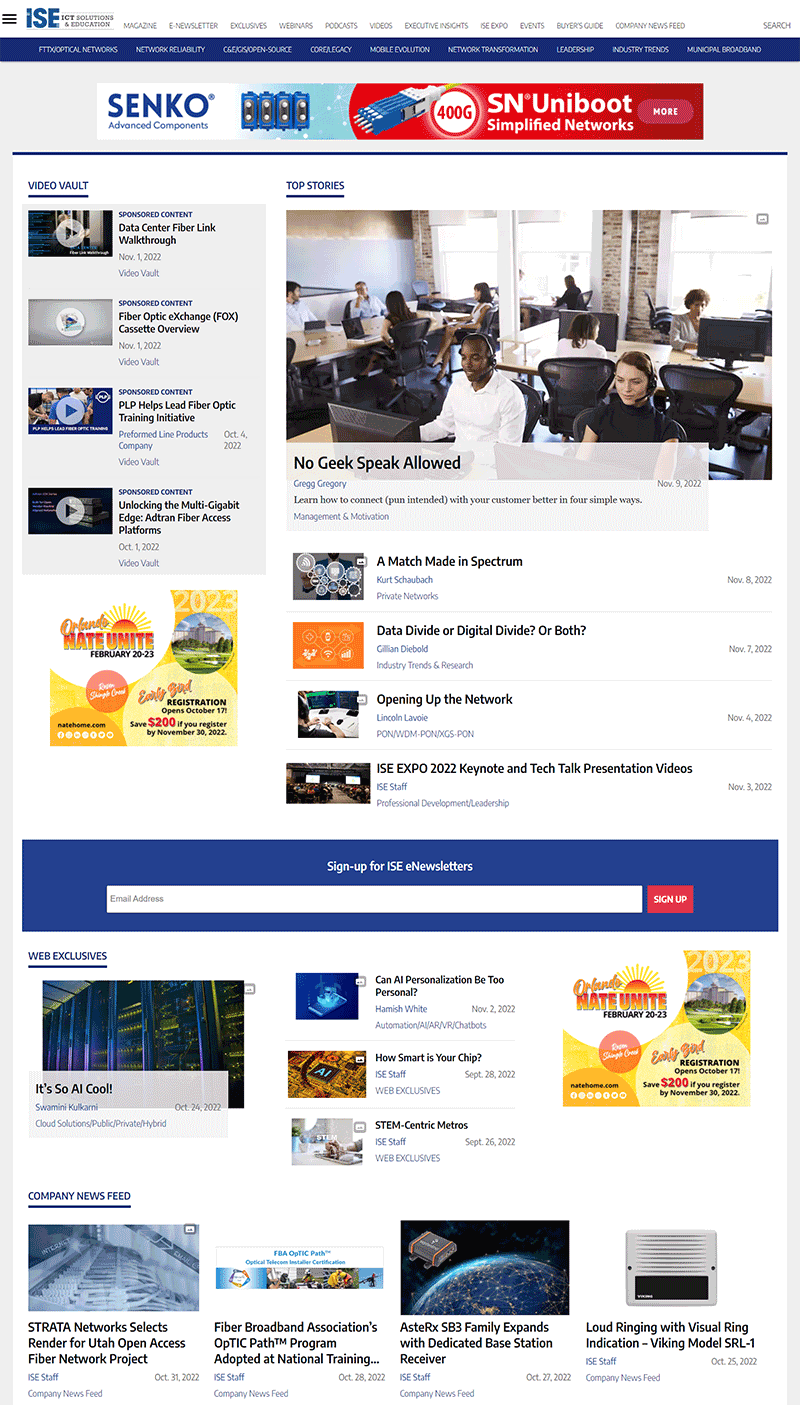This screenshot has width=800, height=1405.
Task: Open the Top Stories section heading
Action: tap(315, 186)
